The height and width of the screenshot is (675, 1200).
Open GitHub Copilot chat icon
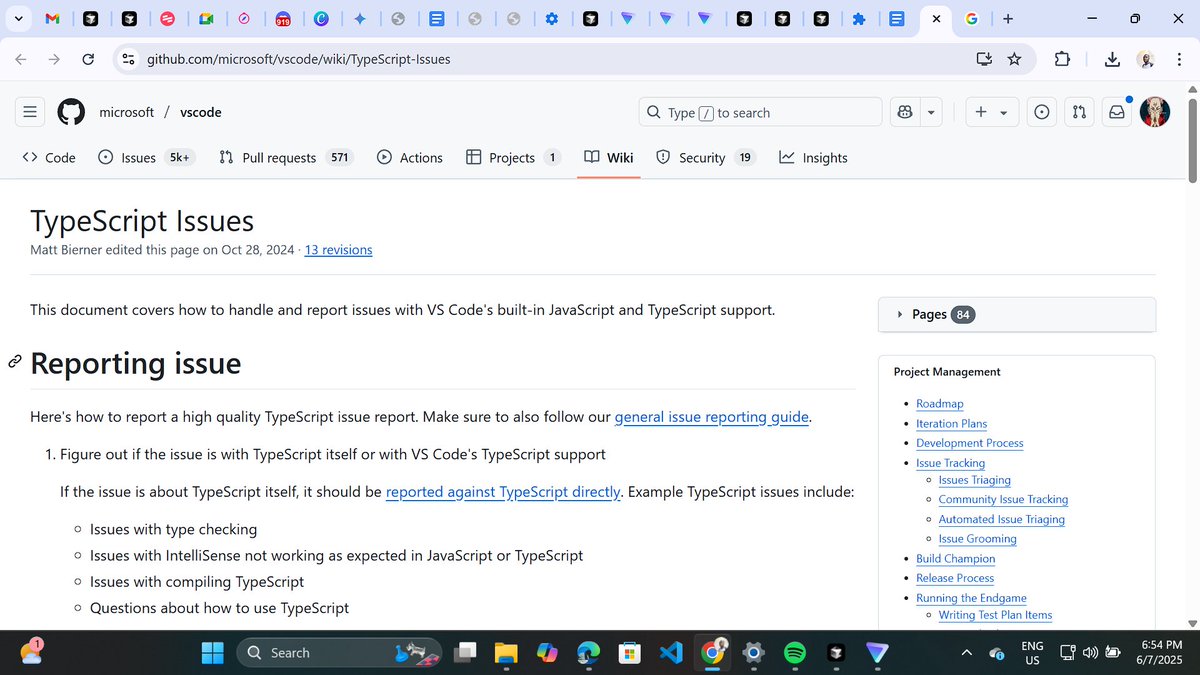[x=905, y=112]
